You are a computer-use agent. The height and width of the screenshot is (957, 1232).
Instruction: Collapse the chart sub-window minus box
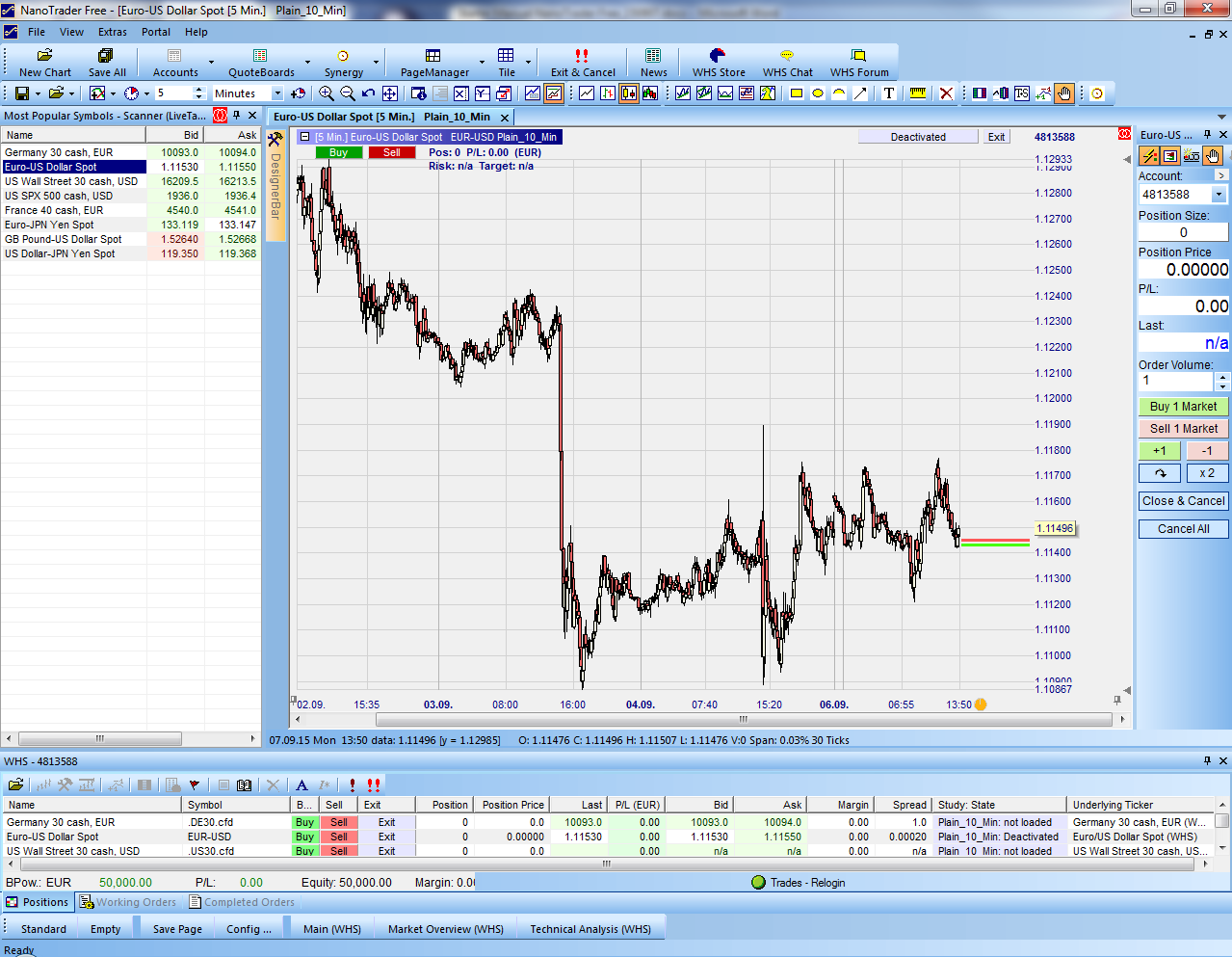(304, 137)
